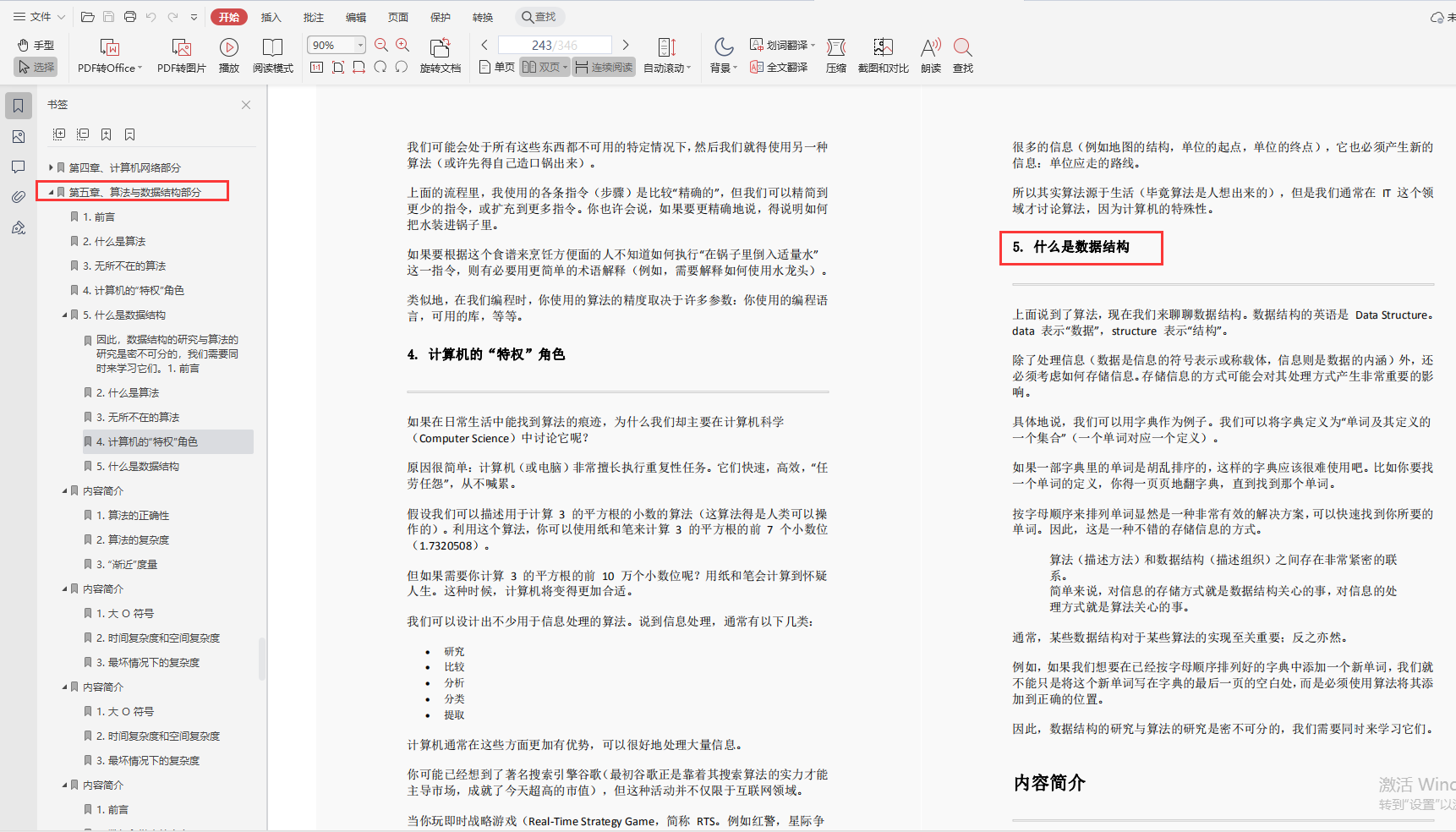Open the 90% zoom level dropdown

tap(360, 45)
